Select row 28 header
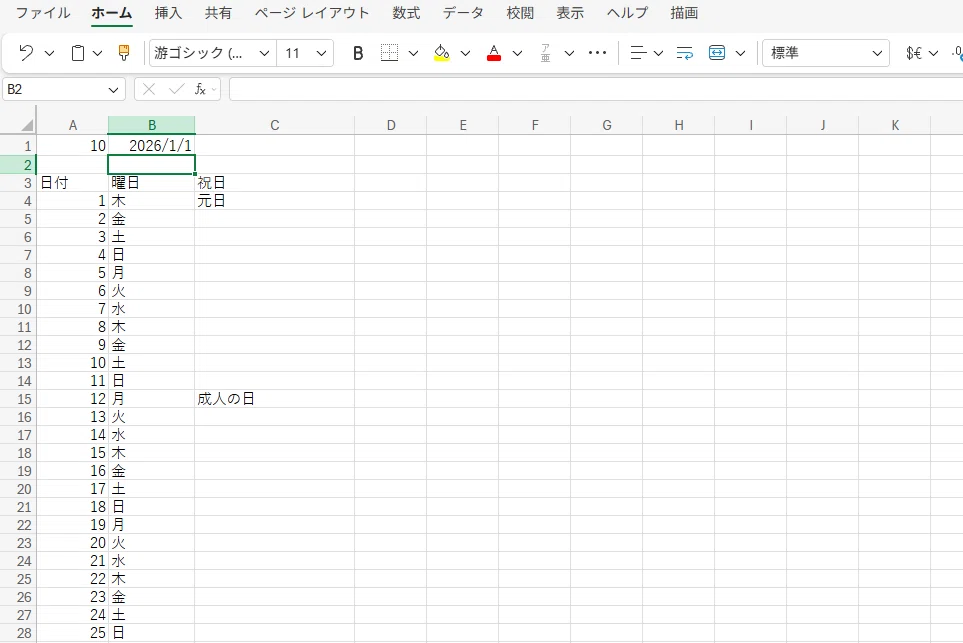Screen dimensions: 963x643 pyautogui.click(x=18, y=633)
